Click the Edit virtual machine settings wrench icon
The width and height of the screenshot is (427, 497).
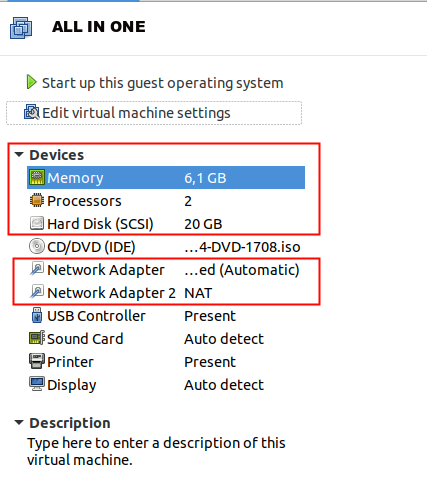[x=32, y=112]
